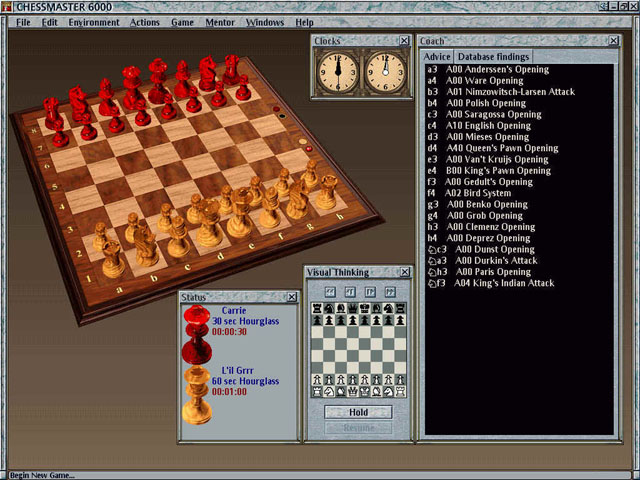Click L'il Grrr's wooden king icon in Status
This screenshot has height=480, width=640.
click(197, 395)
